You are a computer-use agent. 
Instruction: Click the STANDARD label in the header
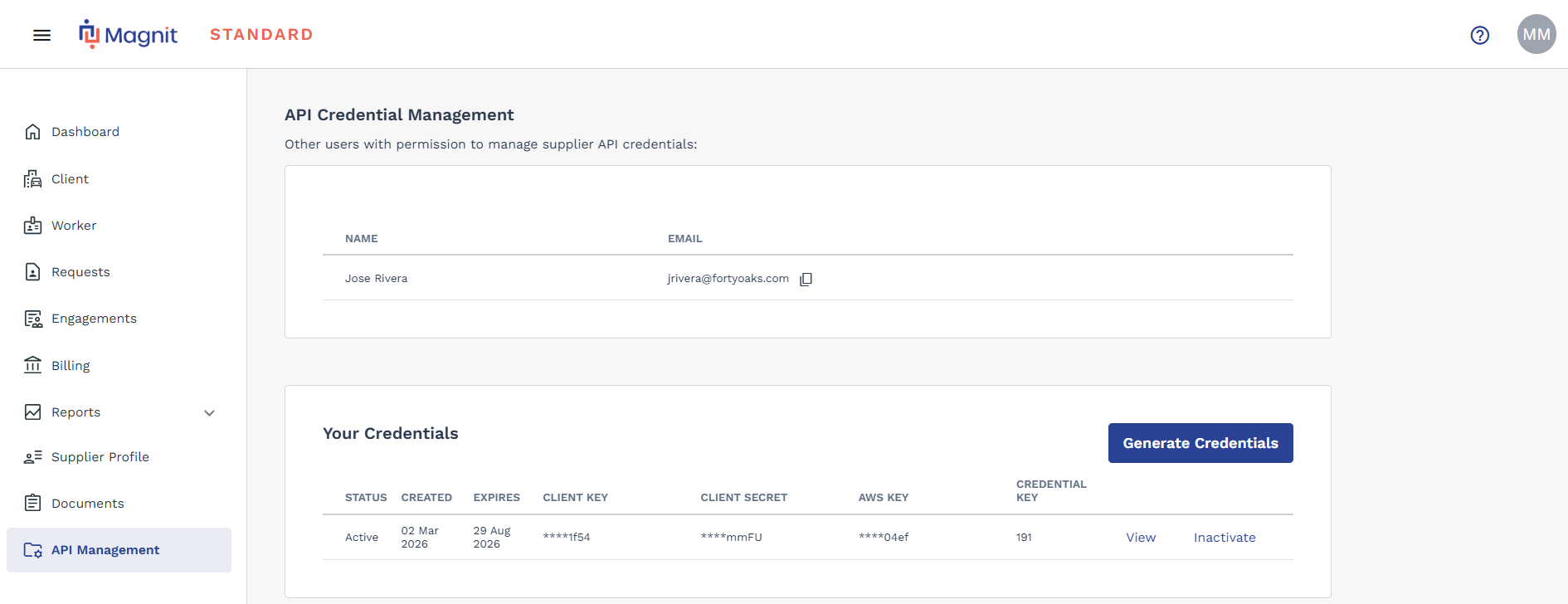pyautogui.click(x=261, y=35)
